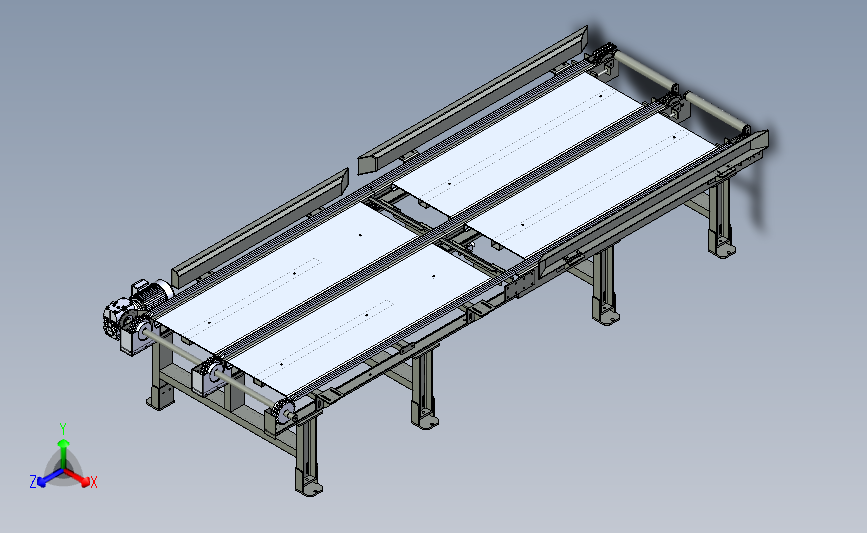The width and height of the screenshot is (867, 533).
Task: Select the electric drive motor on conveyor
Action: 153,293
